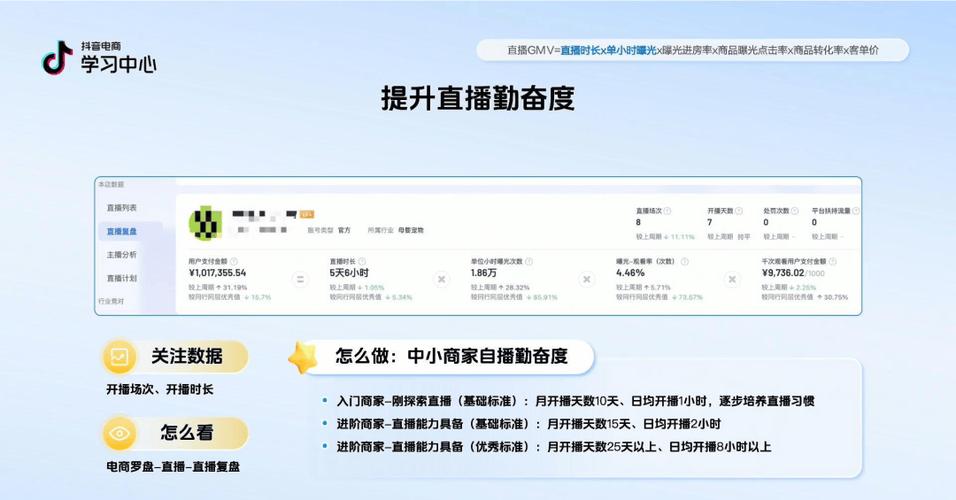The width and height of the screenshot is (956, 500).
Task: Click the 直播GMV formula banner
Action: point(692,50)
